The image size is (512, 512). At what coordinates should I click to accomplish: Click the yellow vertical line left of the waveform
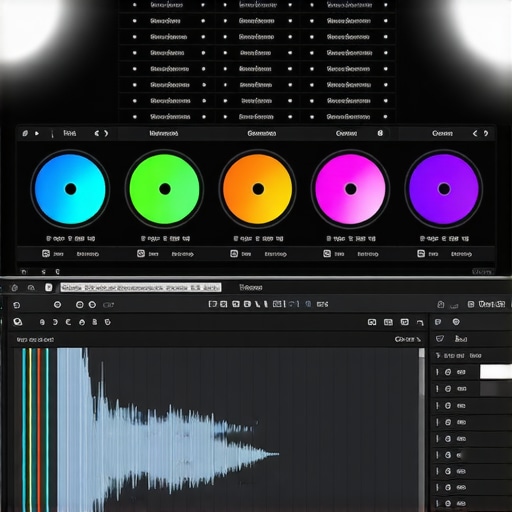(31, 430)
